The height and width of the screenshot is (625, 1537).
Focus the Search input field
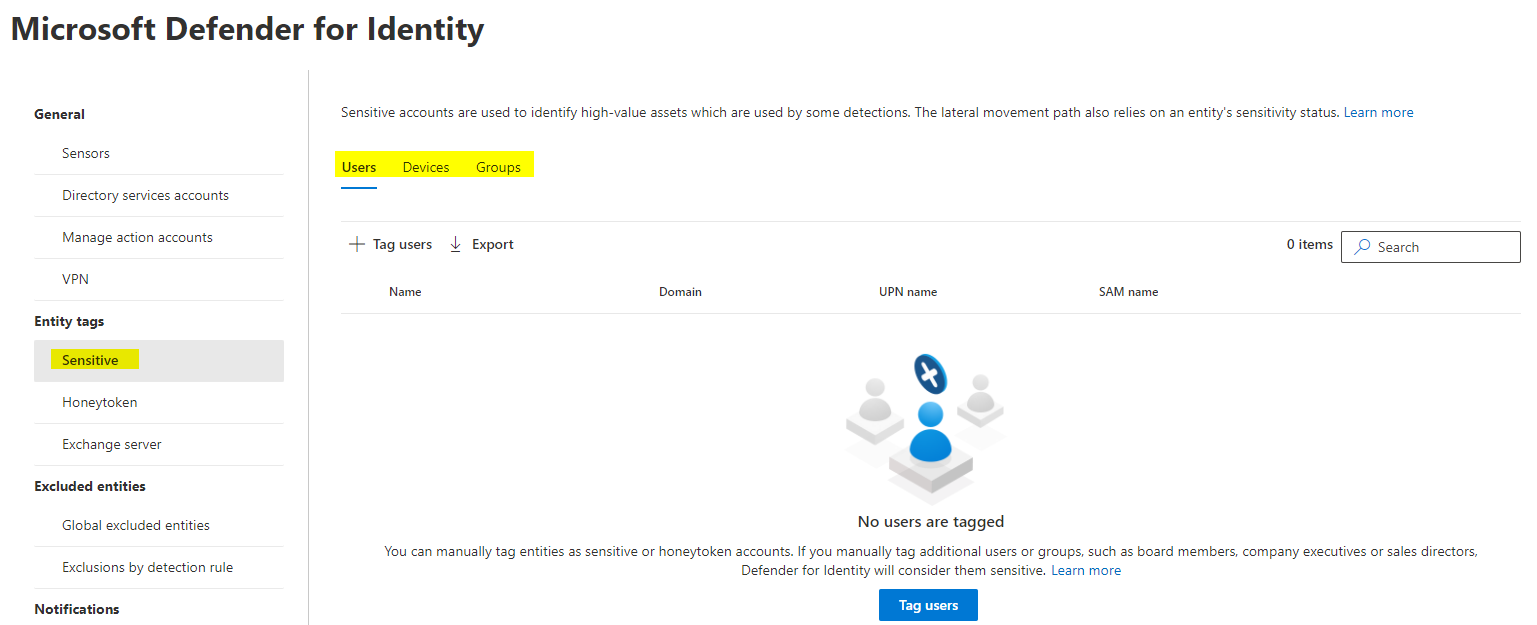pos(1430,247)
